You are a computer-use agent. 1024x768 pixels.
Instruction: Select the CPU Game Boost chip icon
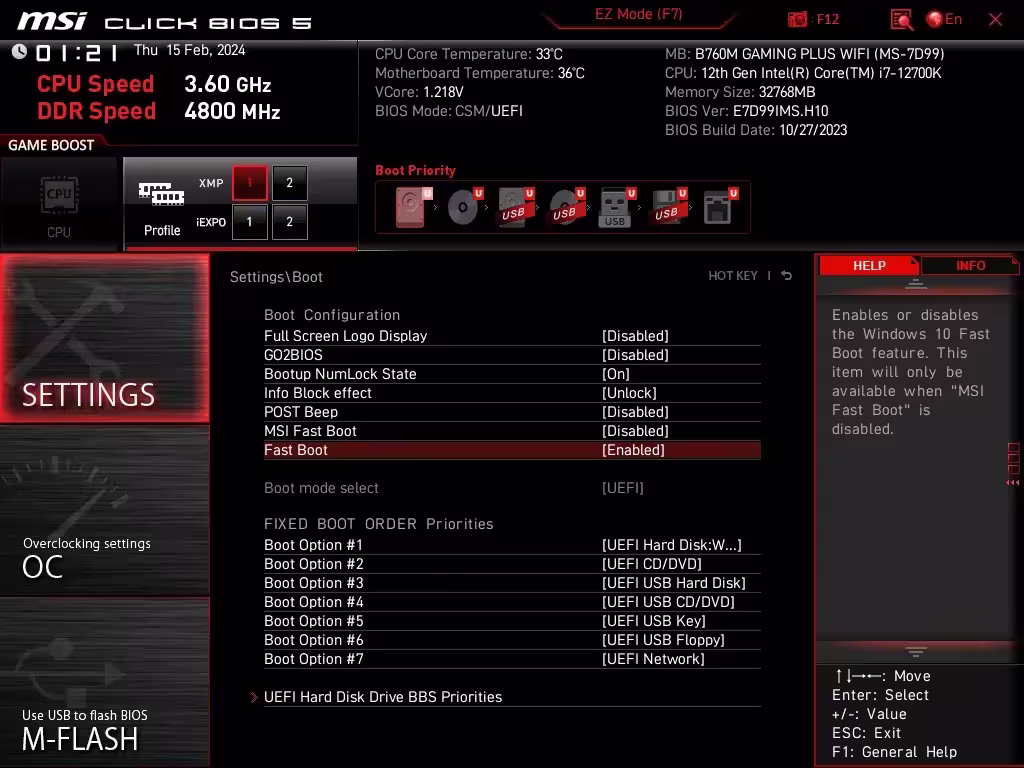pyautogui.click(x=59, y=195)
